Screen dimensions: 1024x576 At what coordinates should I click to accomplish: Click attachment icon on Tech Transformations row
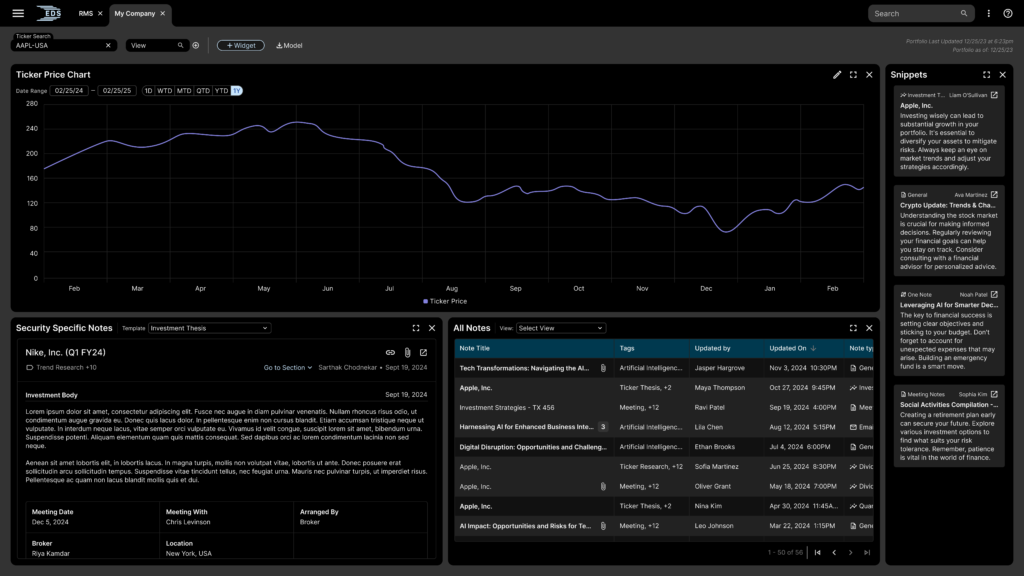click(x=603, y=368)
